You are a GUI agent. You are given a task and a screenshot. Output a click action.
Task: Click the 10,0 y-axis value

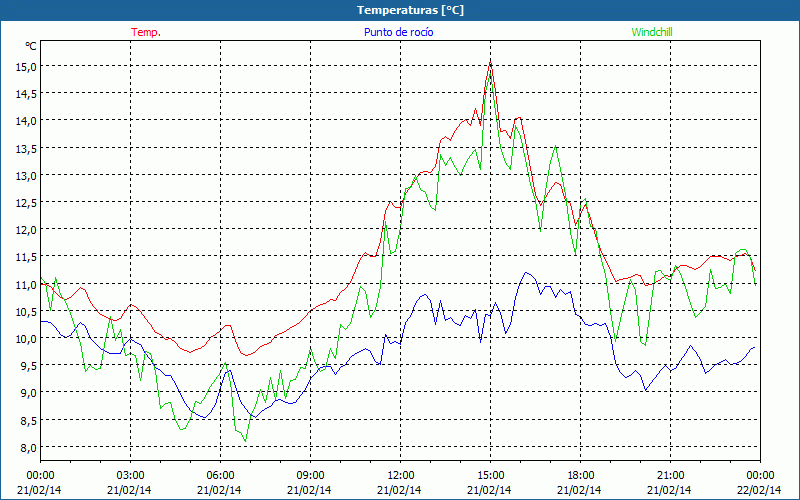pyautogui.click(x=27, y=338)
